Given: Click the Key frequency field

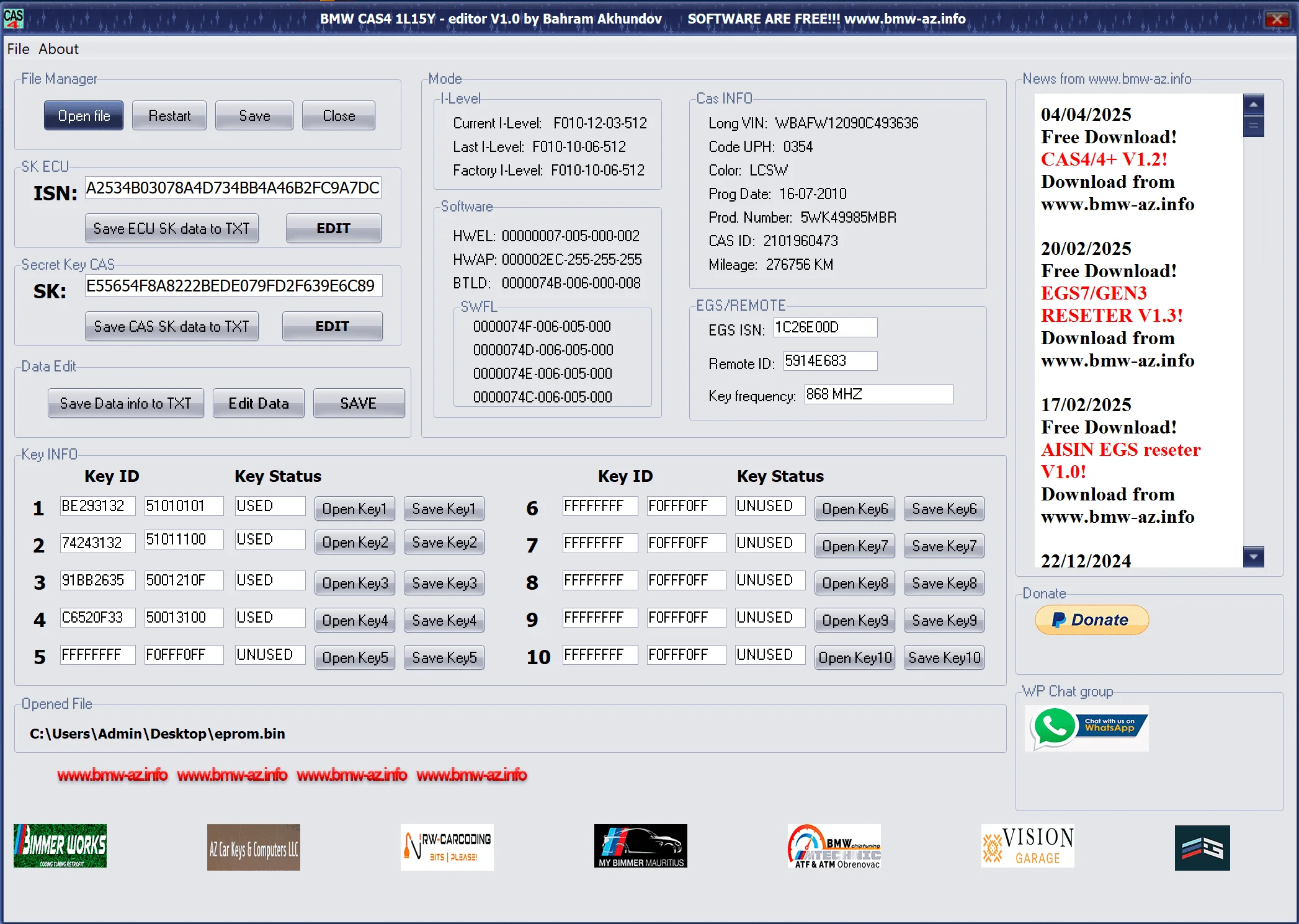Looking at the screenshot, I should pos(878,394).
